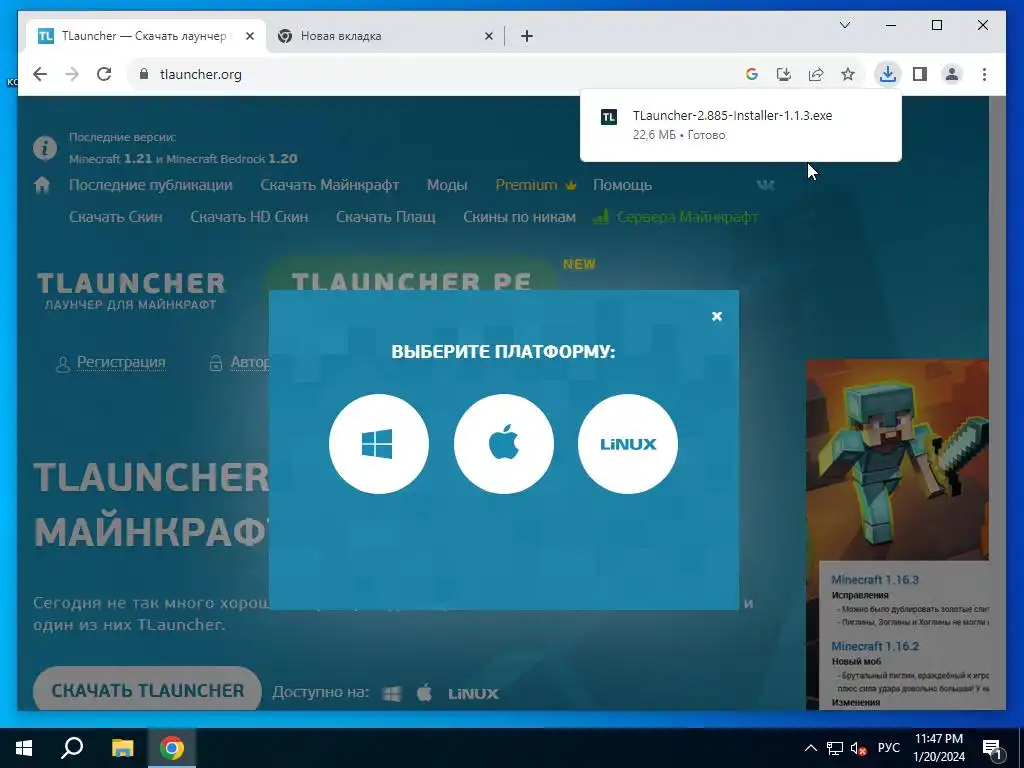Open Minecraft 1.16.2 news link

click(874, 646)
